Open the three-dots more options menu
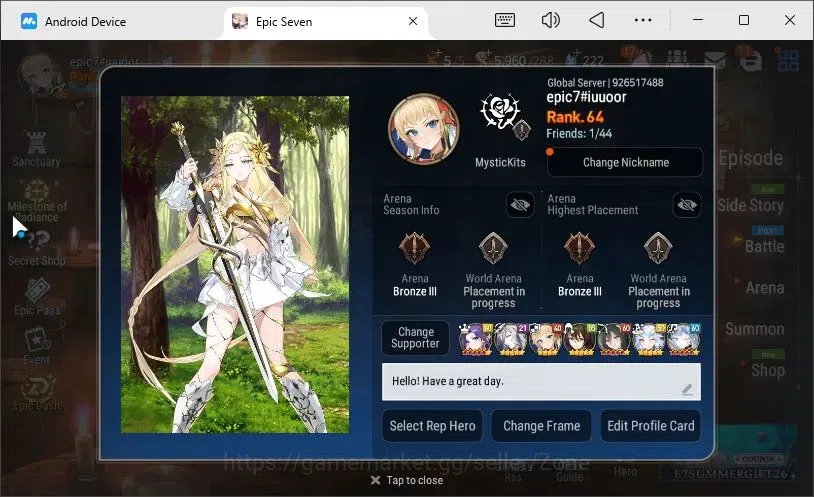Image resolution: width=814 pixels, height=497 pixels. (x=643, y=20)
